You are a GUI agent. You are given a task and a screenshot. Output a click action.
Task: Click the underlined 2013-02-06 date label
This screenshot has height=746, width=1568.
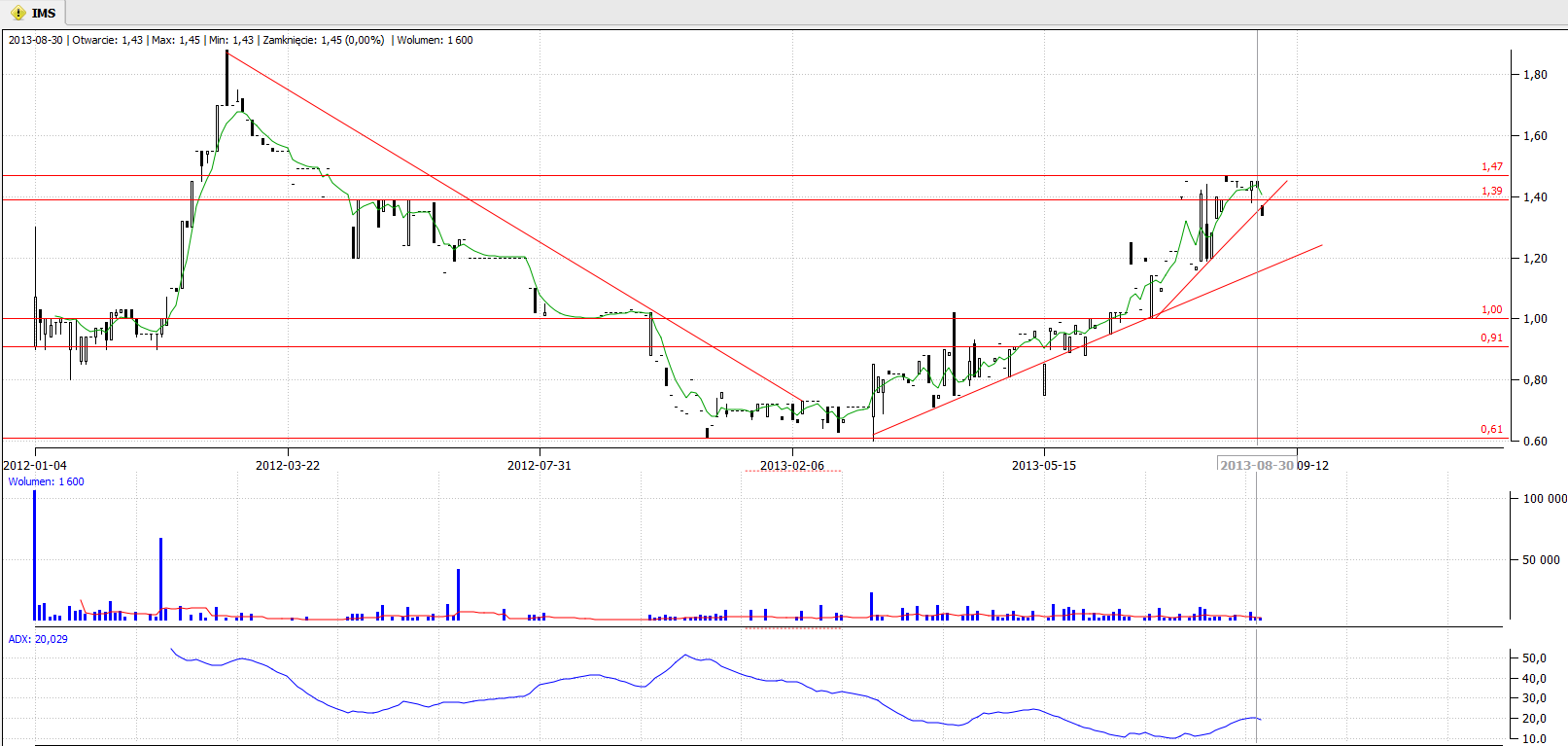coord(791,466)
